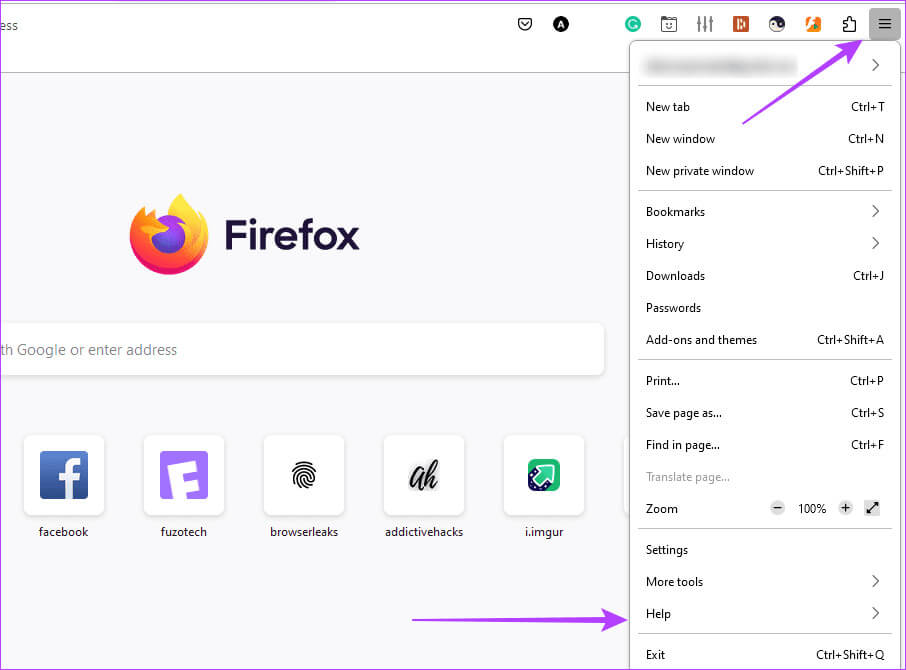Select New tab from menu
This screenshot has height=670, width=906.
(x=764, y=107)
